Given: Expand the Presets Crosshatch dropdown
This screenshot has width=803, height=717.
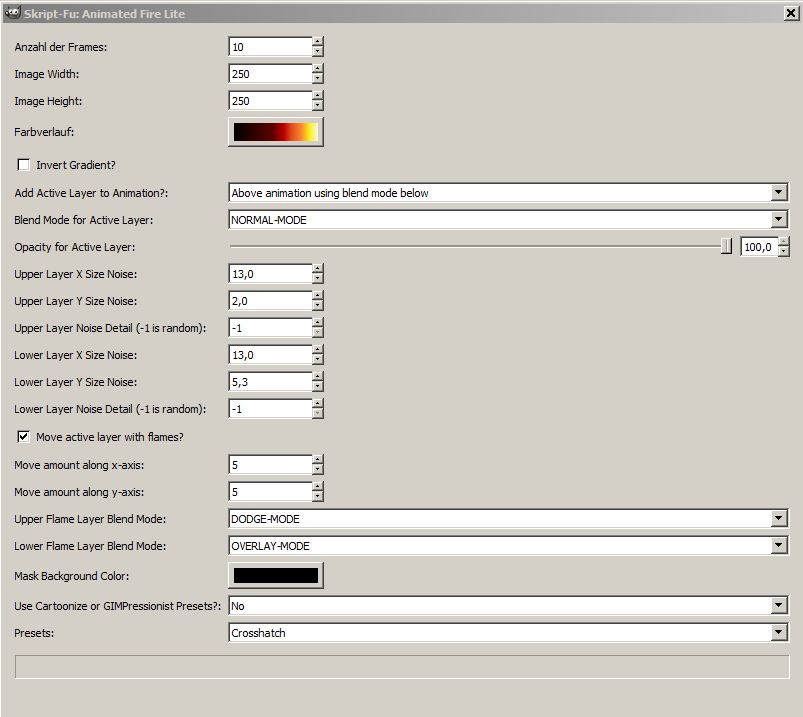Looking at the screenshot, I should pyautogui.click(x=779, y=633).
